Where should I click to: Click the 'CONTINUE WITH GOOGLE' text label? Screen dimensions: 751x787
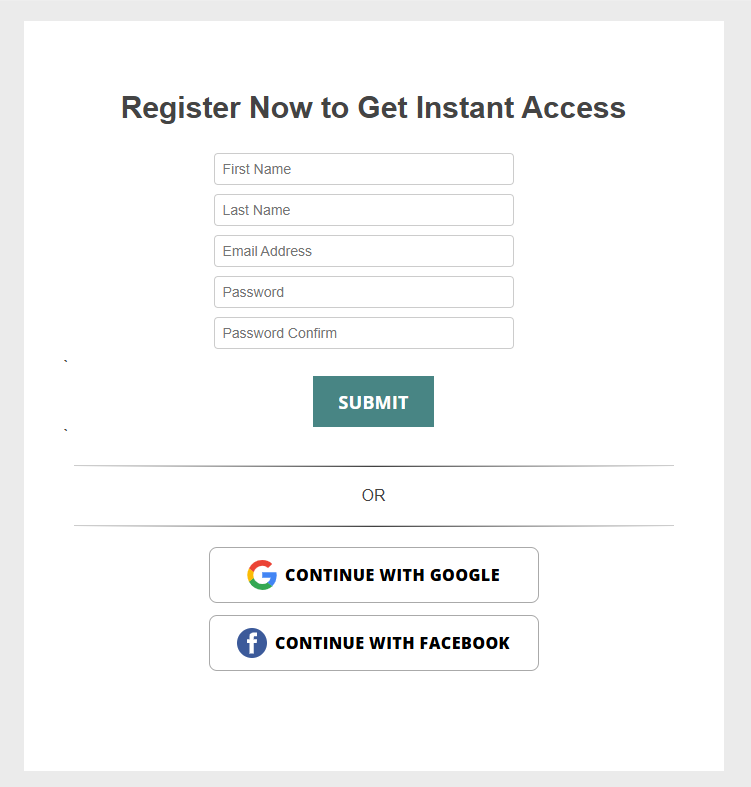392,575
